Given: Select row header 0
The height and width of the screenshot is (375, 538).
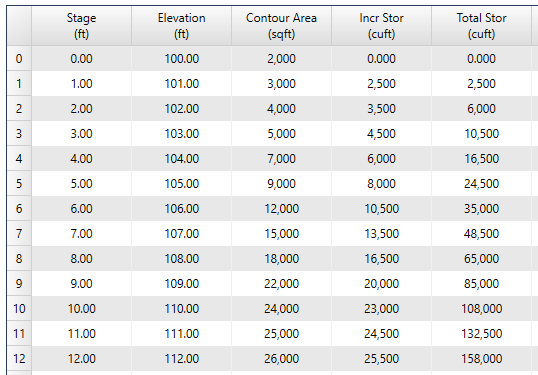Looking at the screenshot, I should click(19, 58).
